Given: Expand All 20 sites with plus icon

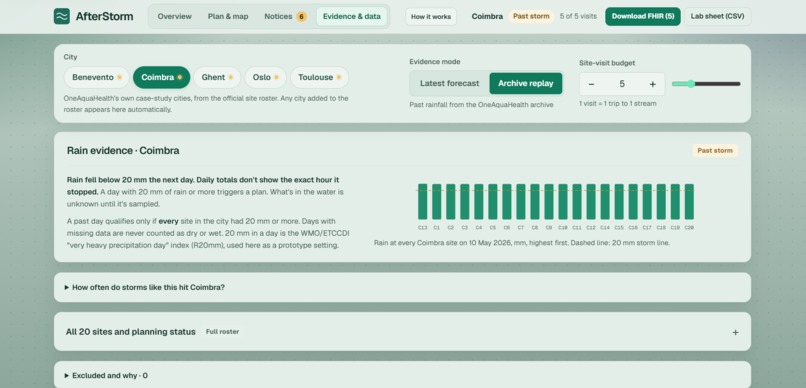Looking at the screenshot, I should click(x=735, y=332).
